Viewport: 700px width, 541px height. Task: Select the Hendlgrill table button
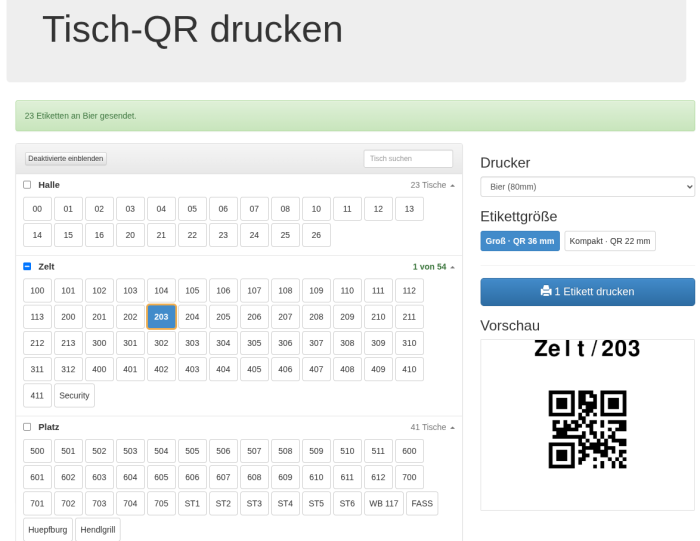(98, 529)
